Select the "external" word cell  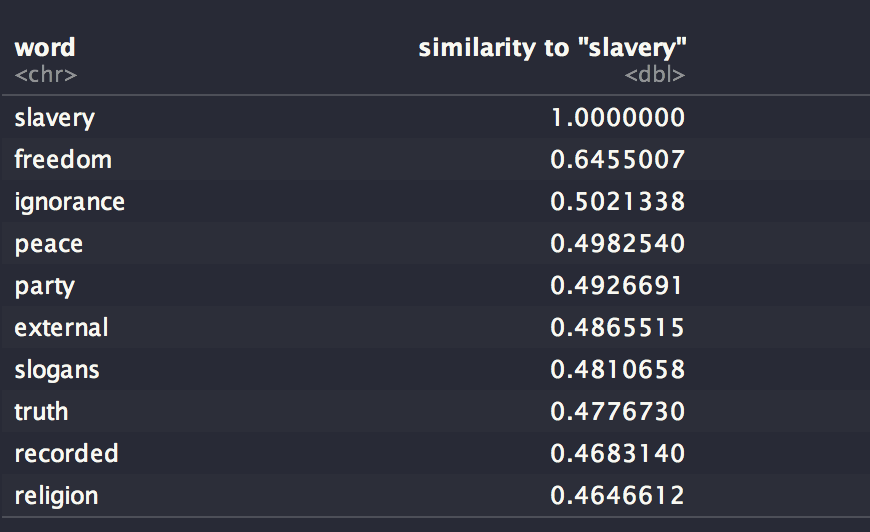coord(61,328)
